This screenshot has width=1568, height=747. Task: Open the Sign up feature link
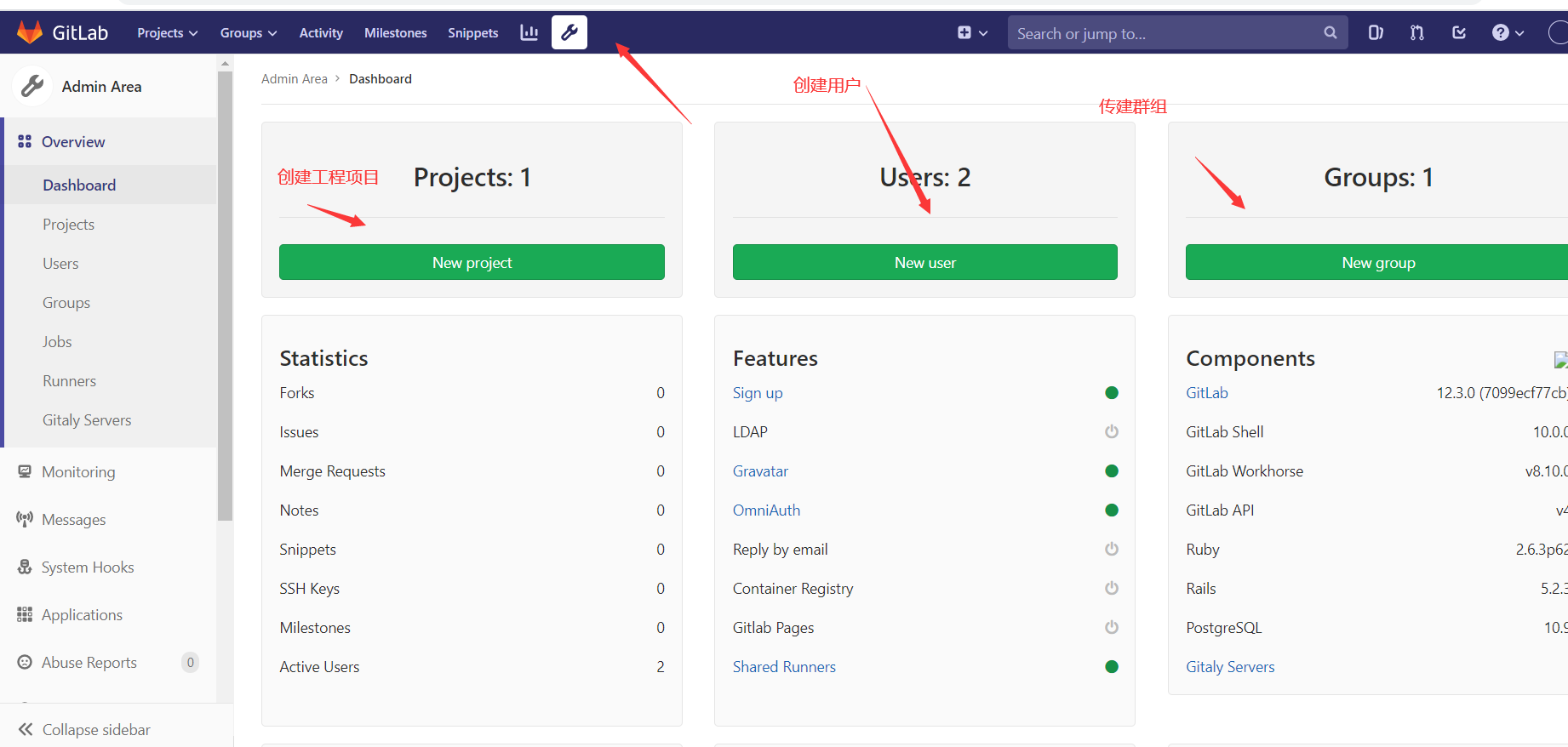758,392
